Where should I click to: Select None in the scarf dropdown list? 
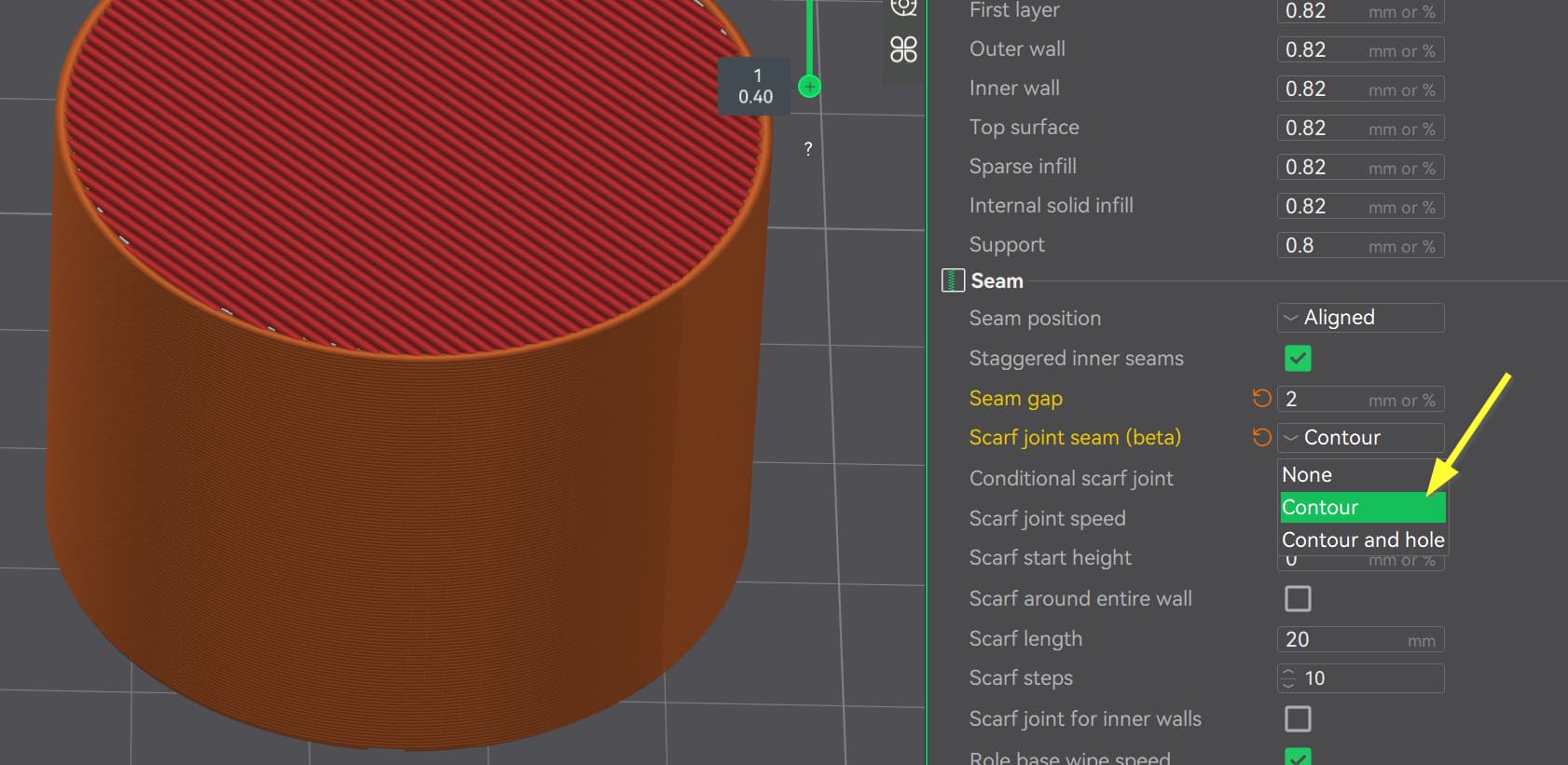point(1307,475)
